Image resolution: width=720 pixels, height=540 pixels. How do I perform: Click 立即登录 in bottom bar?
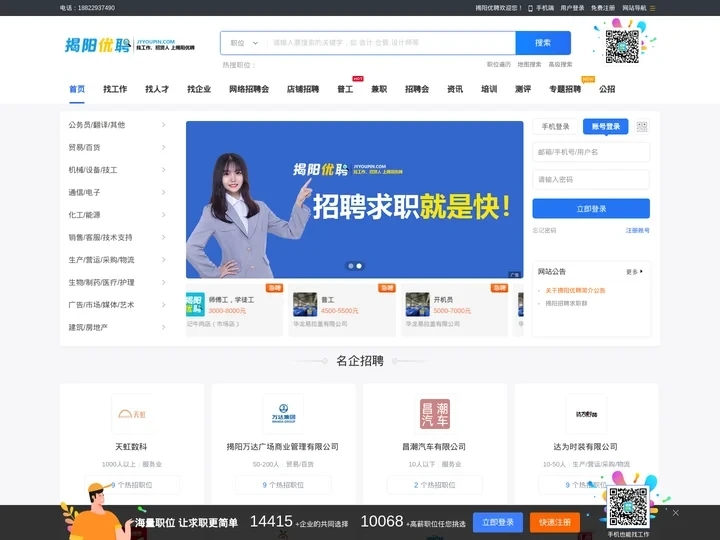[498, 523]
